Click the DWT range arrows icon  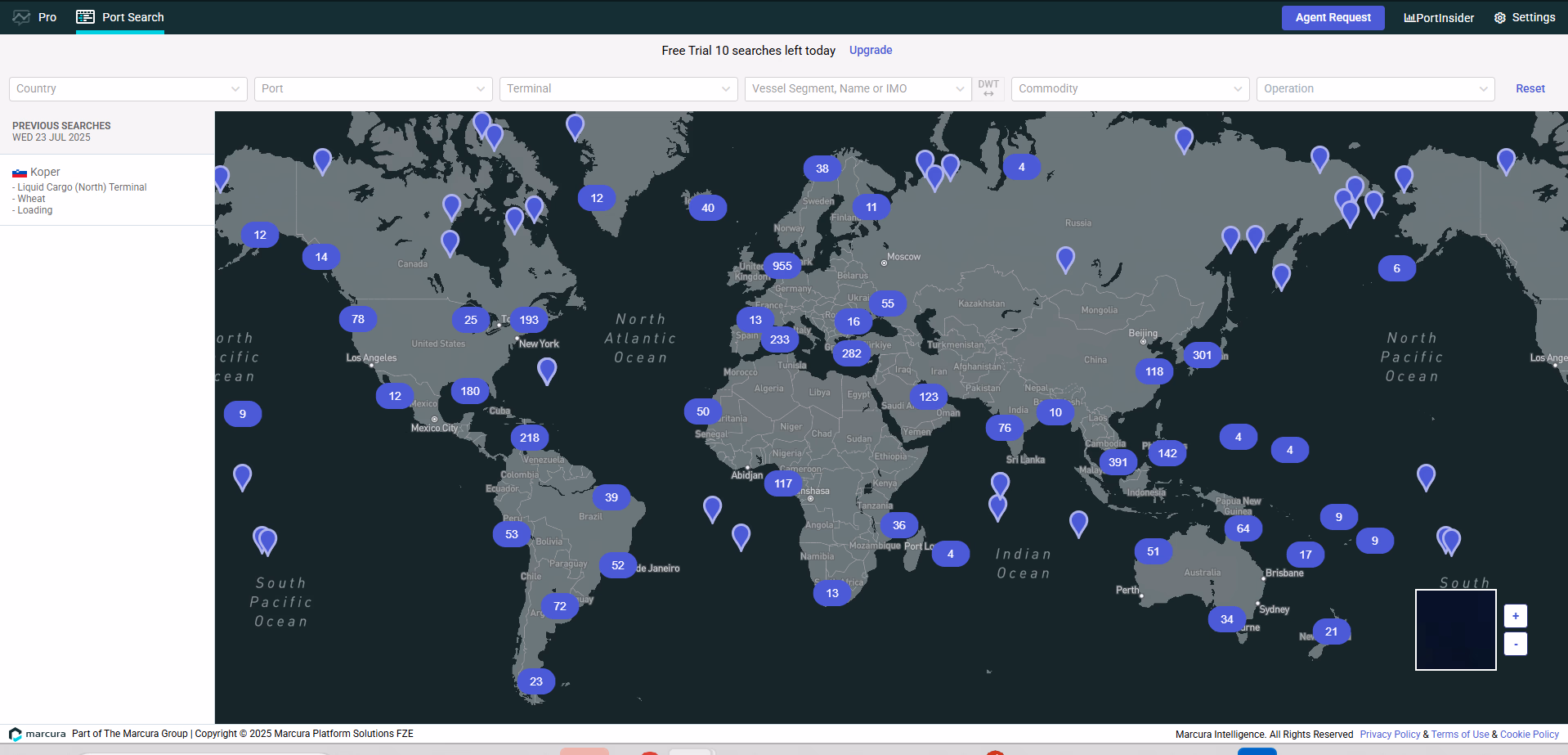988,94
